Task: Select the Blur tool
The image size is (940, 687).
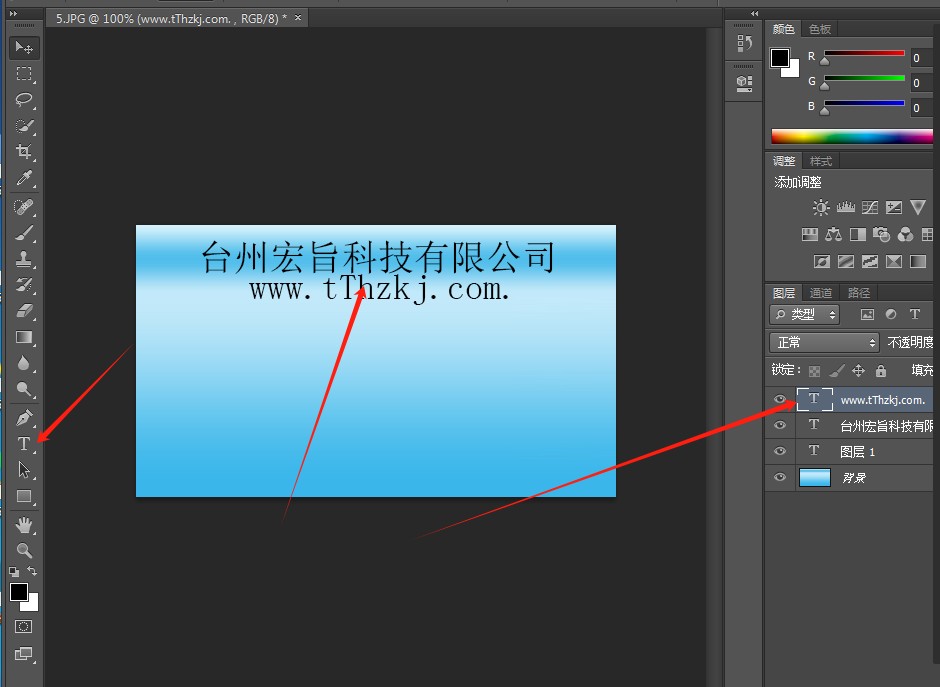Action: [x=24, y=363]
